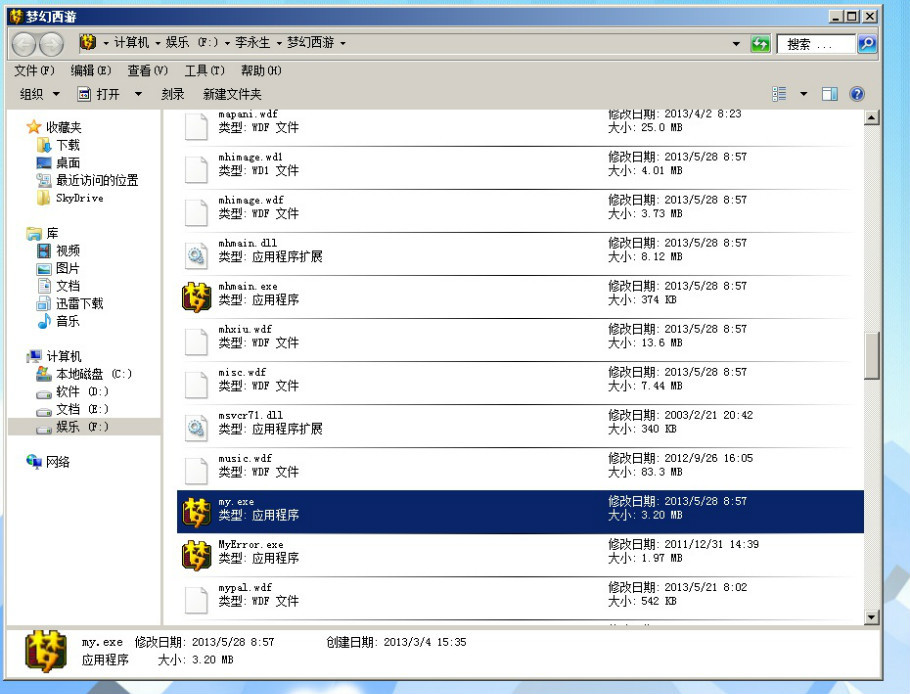
Task: Select 文档 library in sidebar
Action: pyautogui.click(x=68, y=285)
